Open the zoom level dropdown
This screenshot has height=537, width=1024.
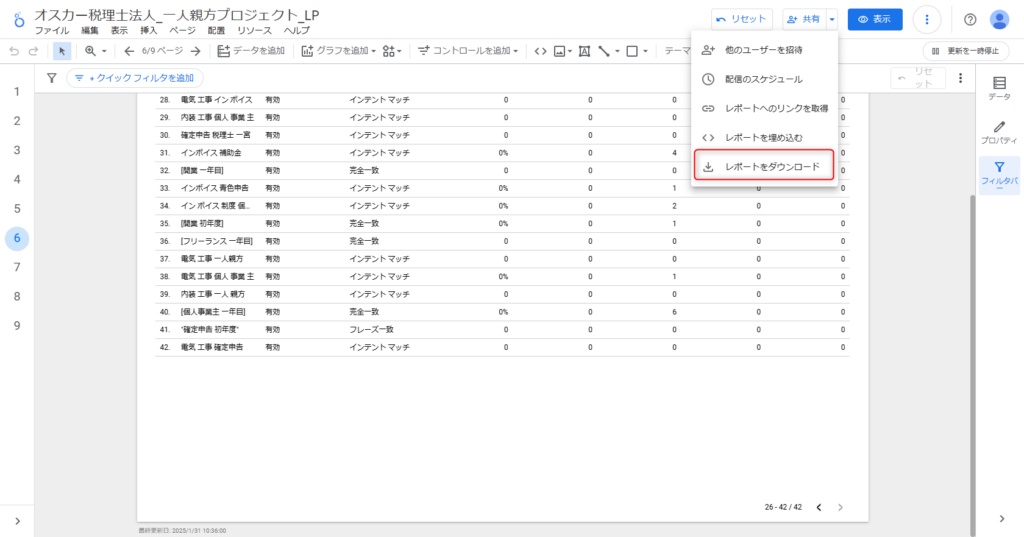pyautogui.click(x=95, y=50)
